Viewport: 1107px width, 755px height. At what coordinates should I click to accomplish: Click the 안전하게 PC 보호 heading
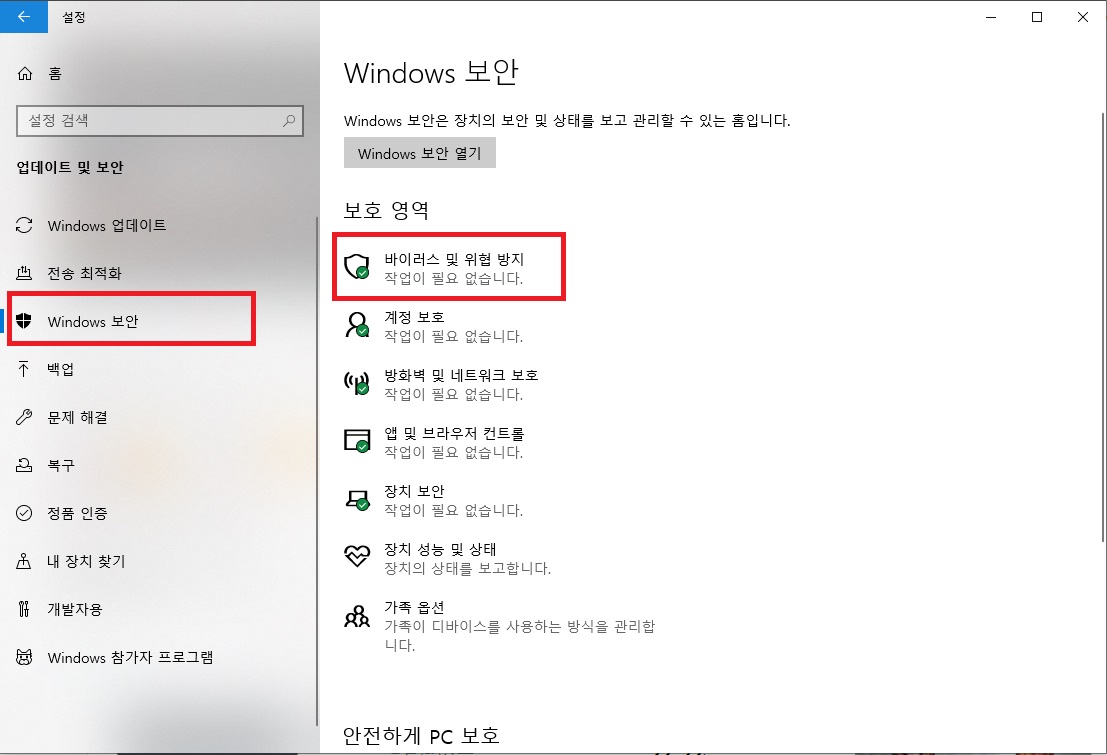421,735
